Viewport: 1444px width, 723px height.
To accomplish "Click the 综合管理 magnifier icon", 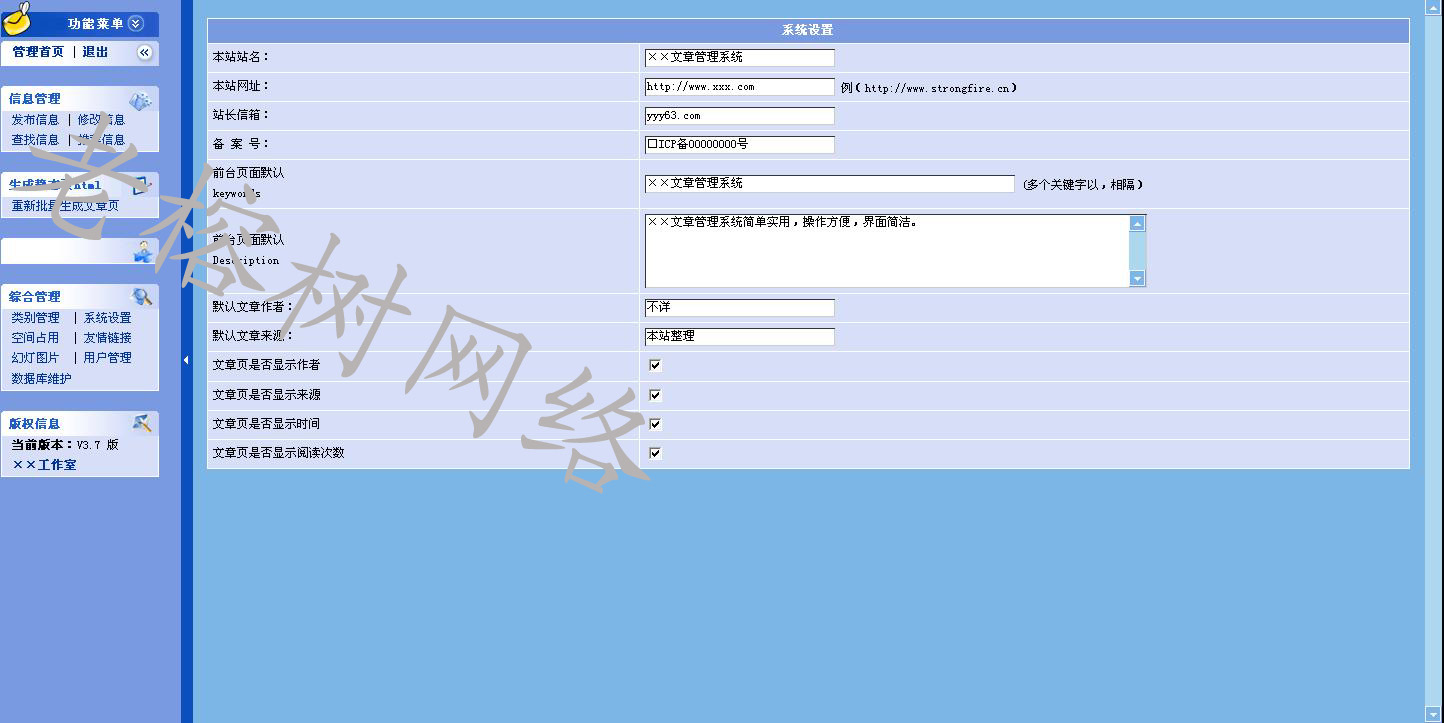I will (x=142, y=296).
